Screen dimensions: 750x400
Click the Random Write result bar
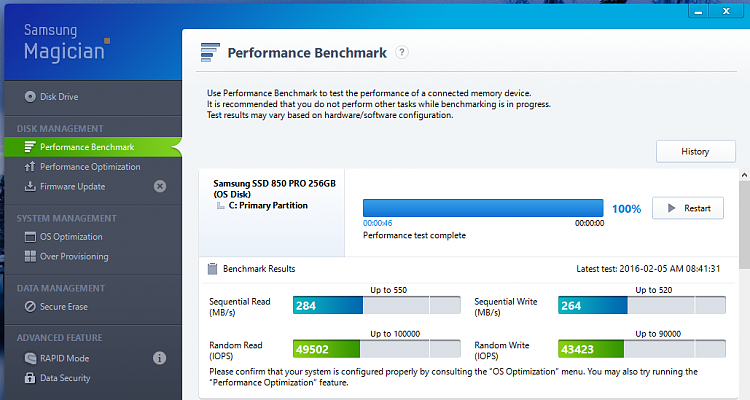tap(641, 349)
